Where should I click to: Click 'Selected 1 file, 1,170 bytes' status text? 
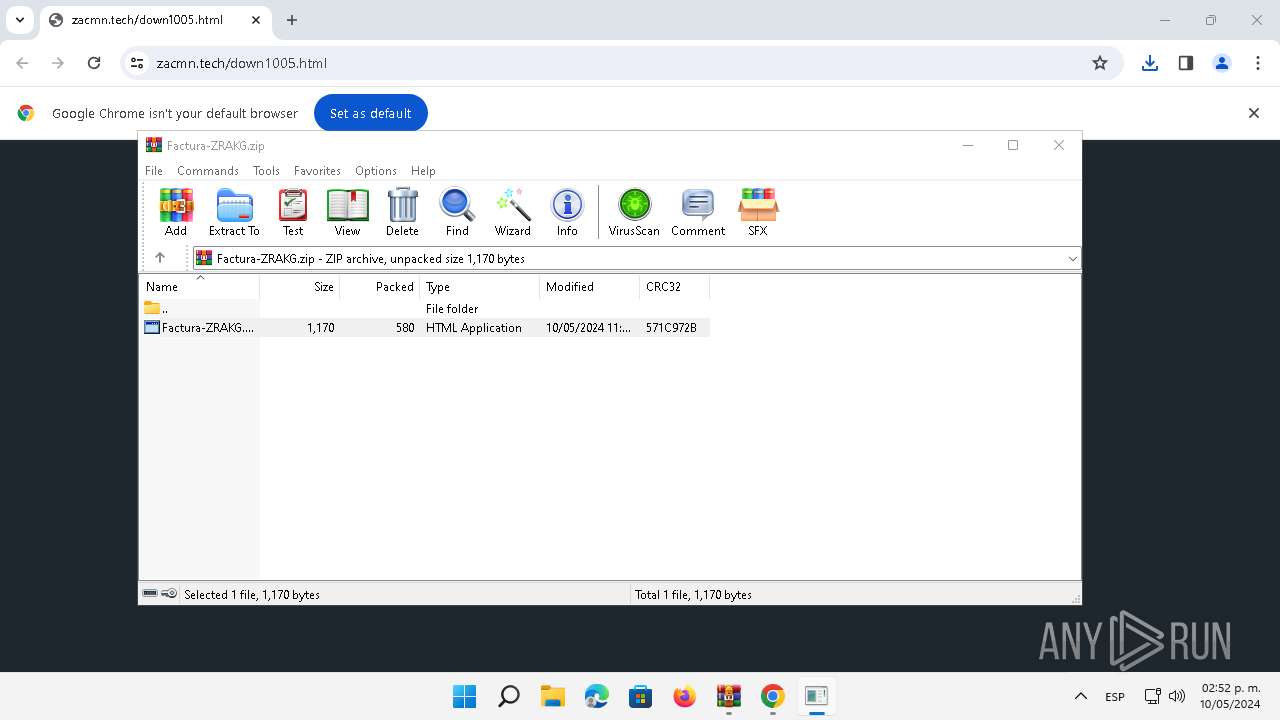pos(252,595)
